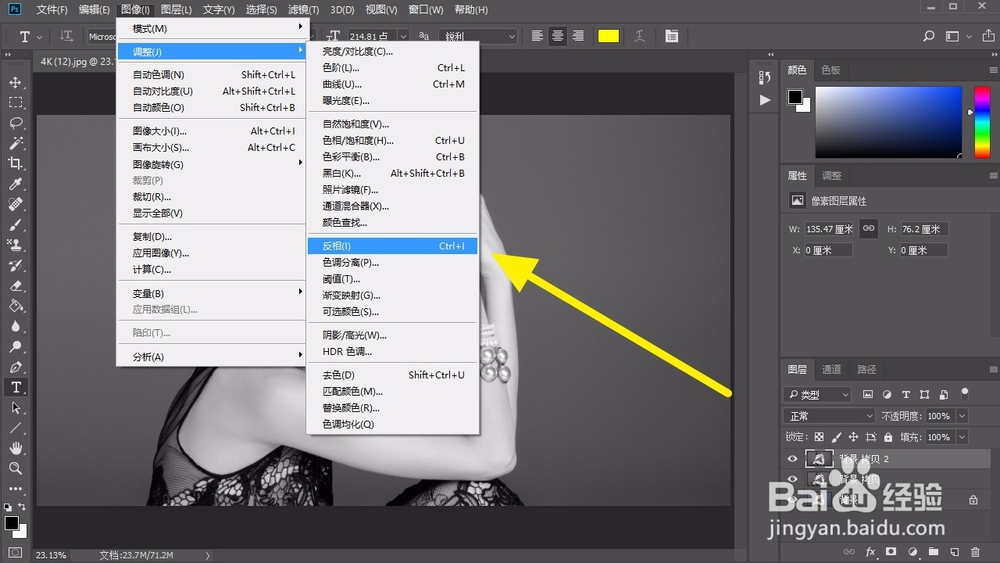
Task: Select the Dodge tool
Action: pos(15,347)
